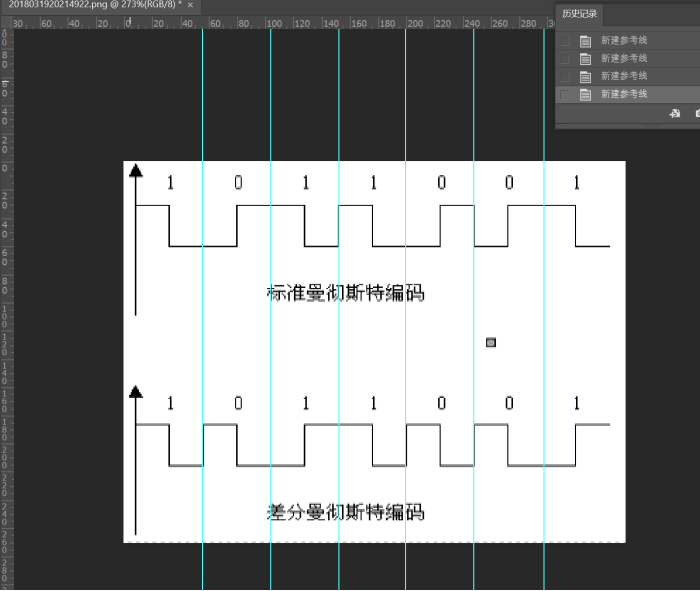Click the first 新建参考线 history state icon
700x591 pixels.
tap(585, 41)
